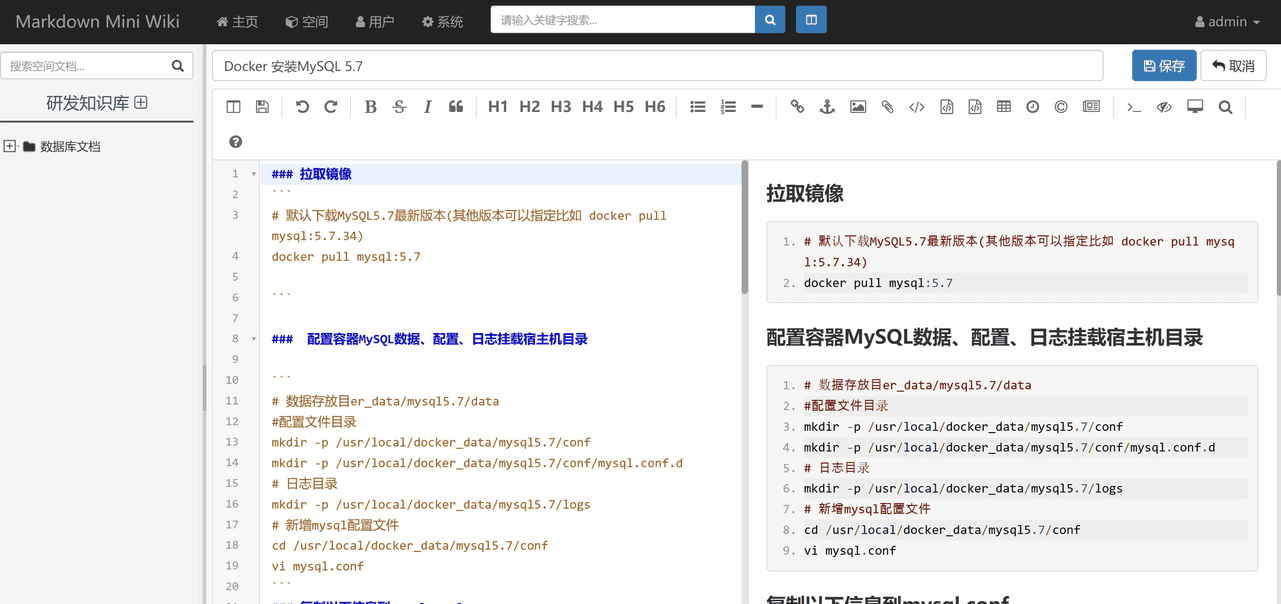Insert preformatted text block icon
This screenshot has width=1281, height=604.
click(946, 107)
